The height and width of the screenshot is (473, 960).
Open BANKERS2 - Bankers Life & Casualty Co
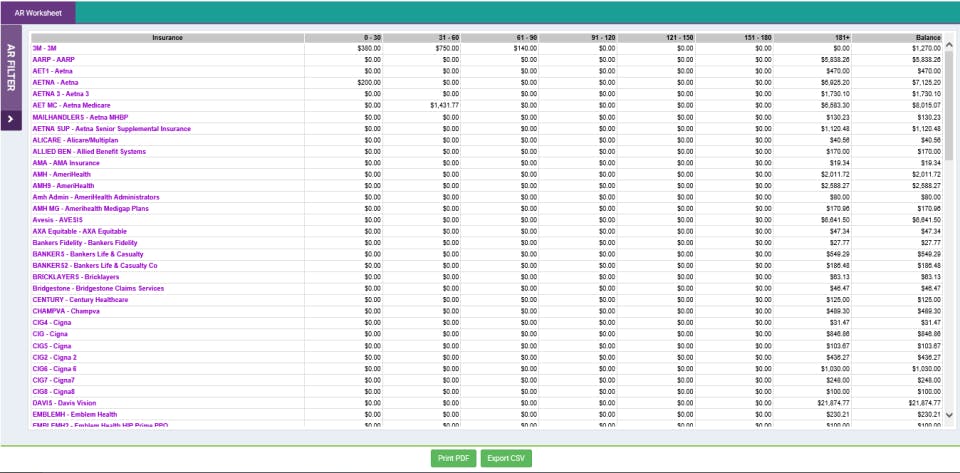click(94, 266)
